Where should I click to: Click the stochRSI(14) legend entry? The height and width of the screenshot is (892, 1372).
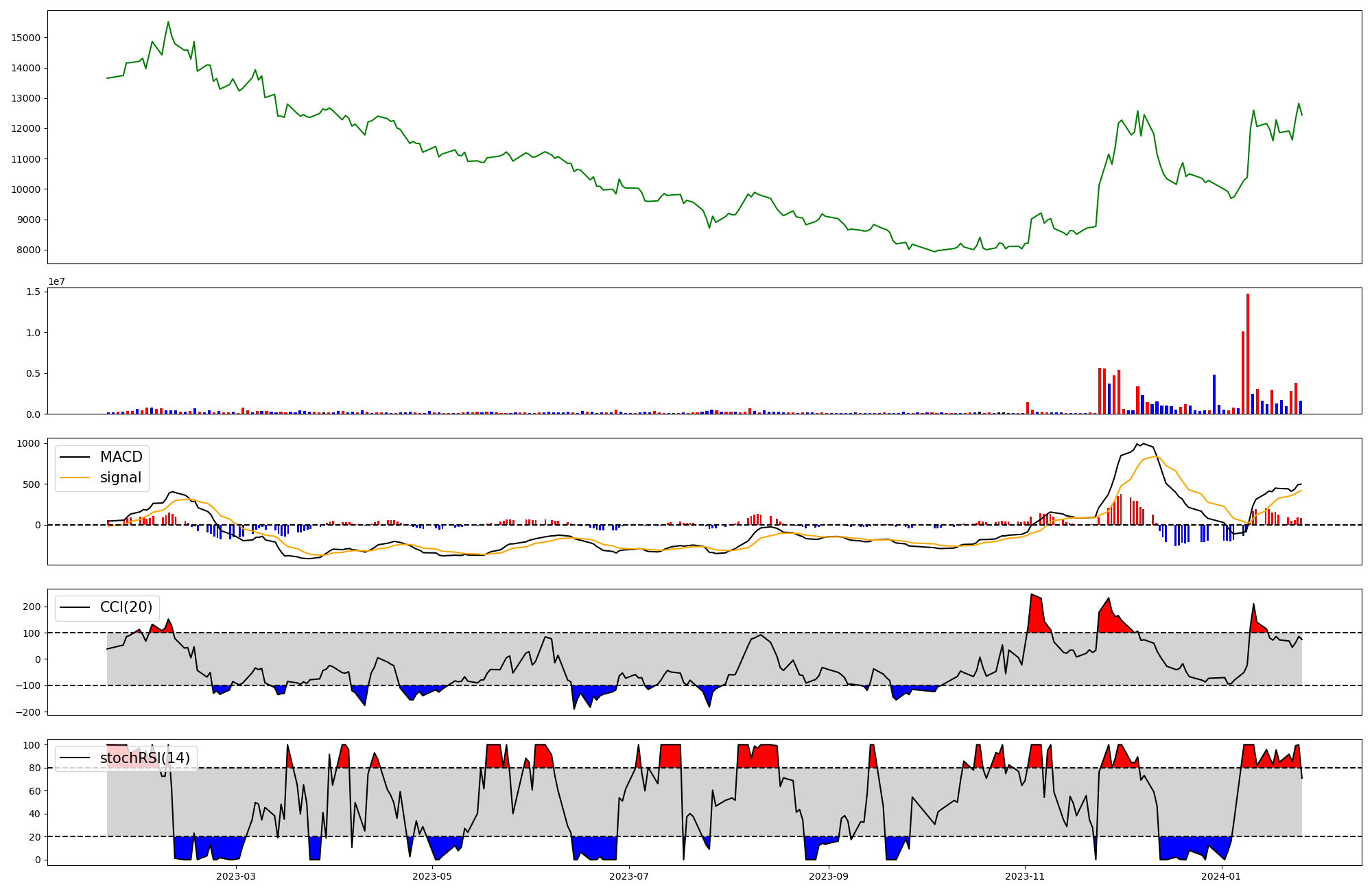tap(144, 758)
